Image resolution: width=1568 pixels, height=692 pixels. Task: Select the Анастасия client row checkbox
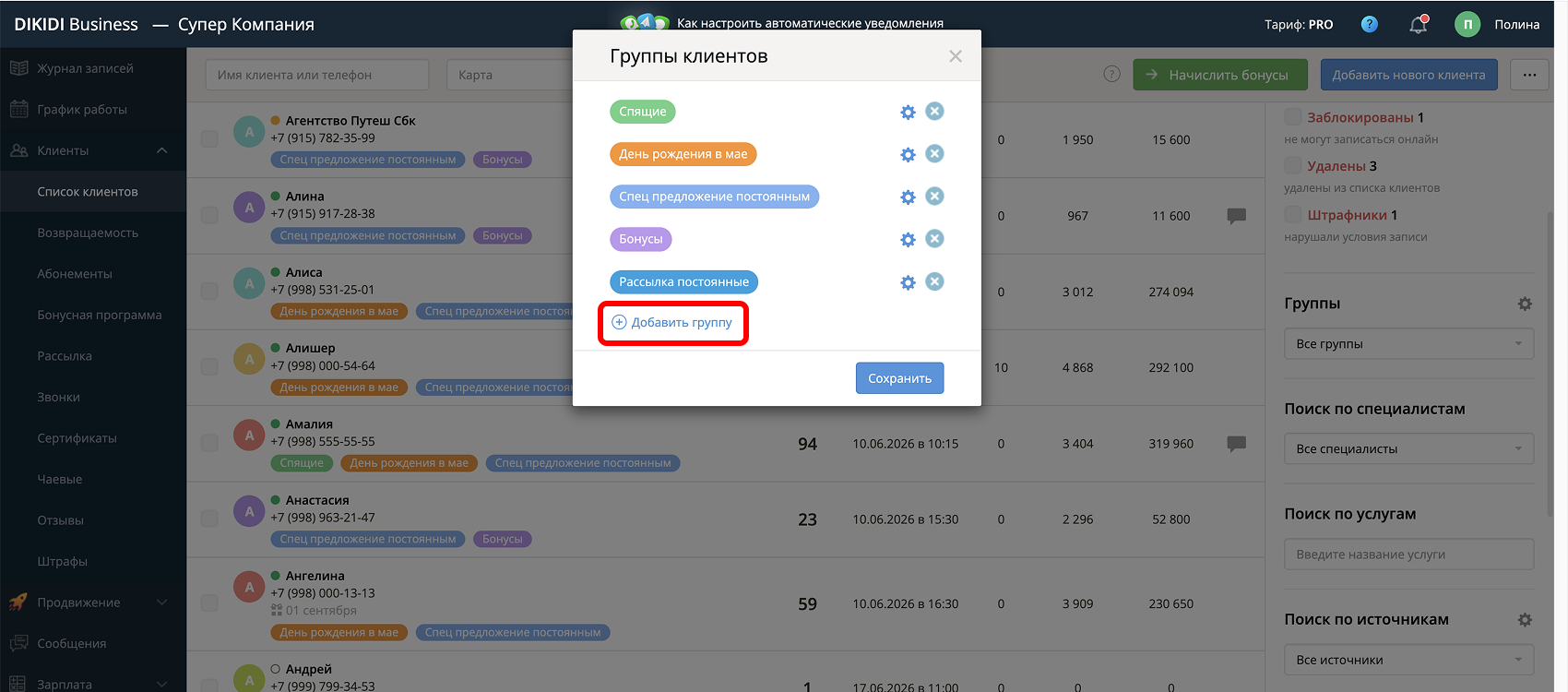click(x=209, y=518)
